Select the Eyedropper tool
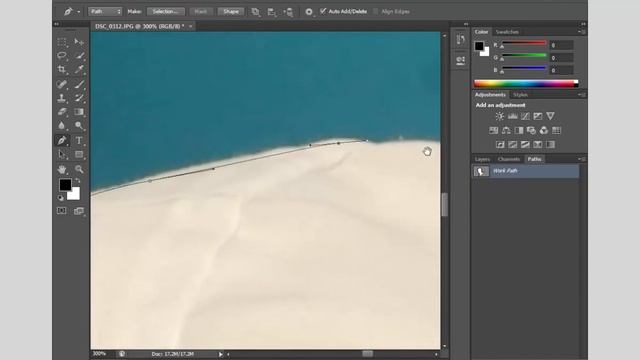This screenshot has width=640, height=360. [x=79, y=69]
